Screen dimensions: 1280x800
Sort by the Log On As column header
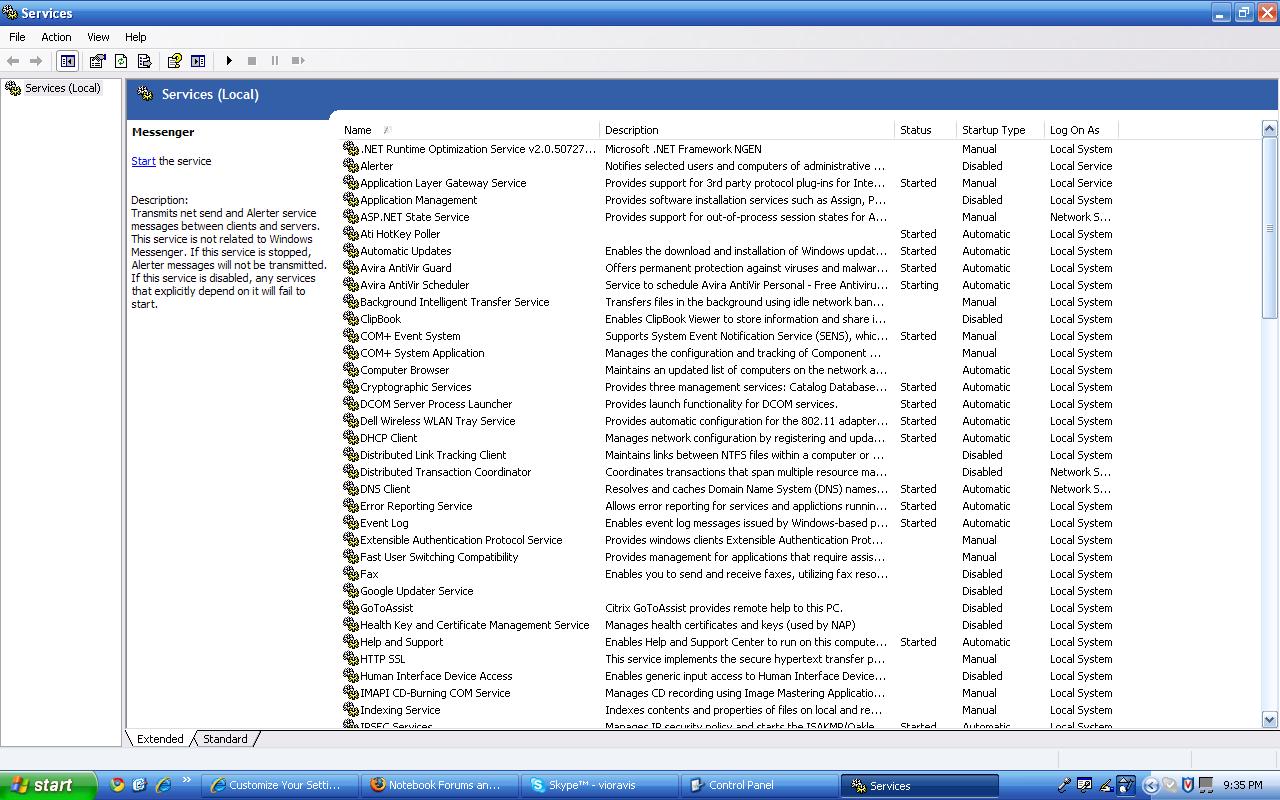[1081, 130]
